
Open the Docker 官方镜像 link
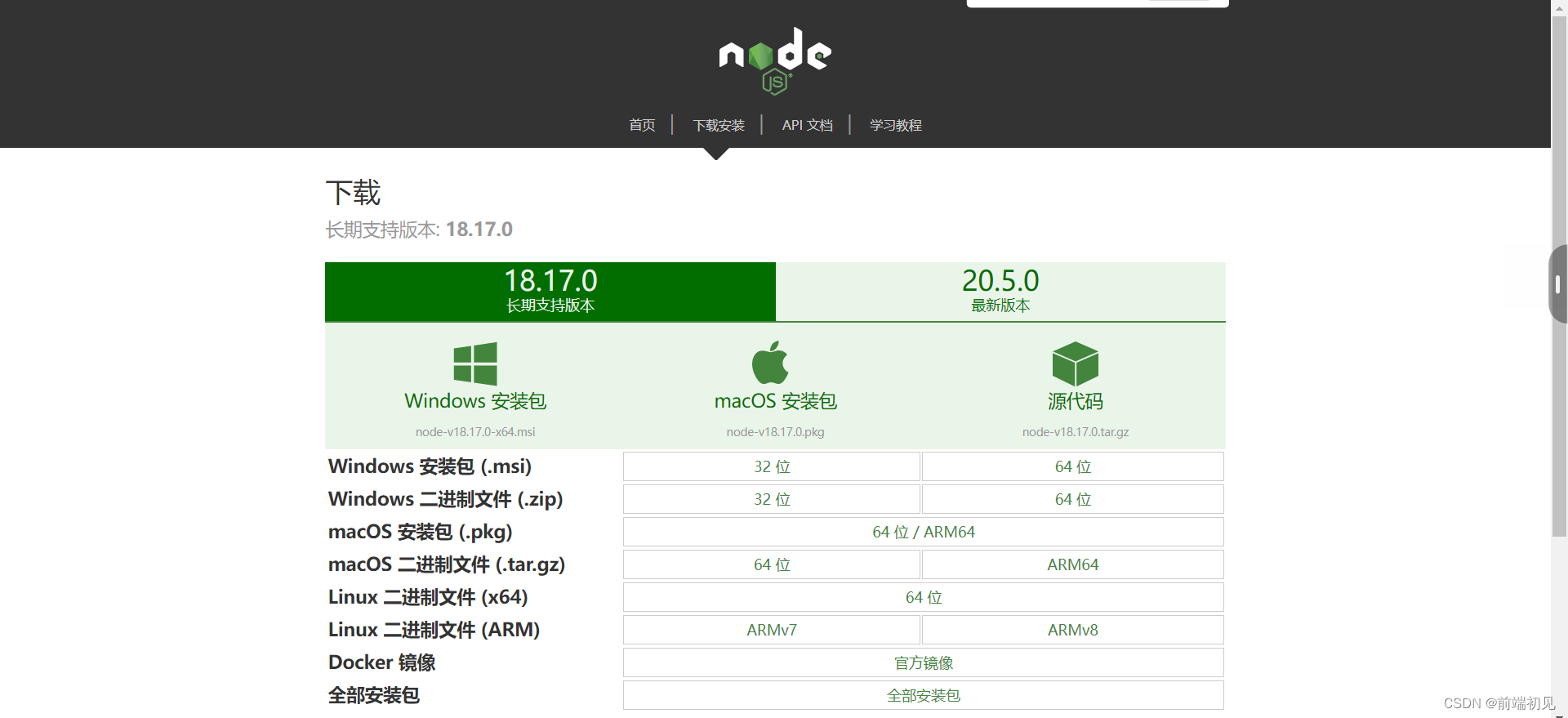(x=924, y=662)
